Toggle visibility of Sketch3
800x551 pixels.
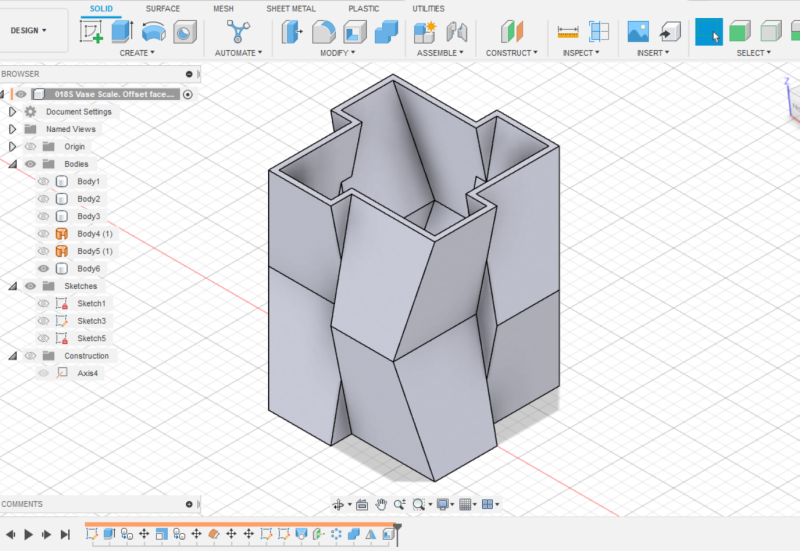[x=43, y=321]
